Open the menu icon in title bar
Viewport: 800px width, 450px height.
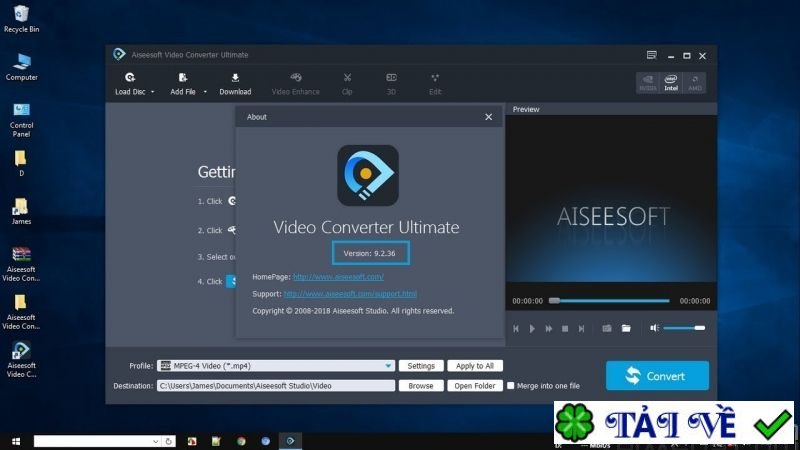pos(652,54)
